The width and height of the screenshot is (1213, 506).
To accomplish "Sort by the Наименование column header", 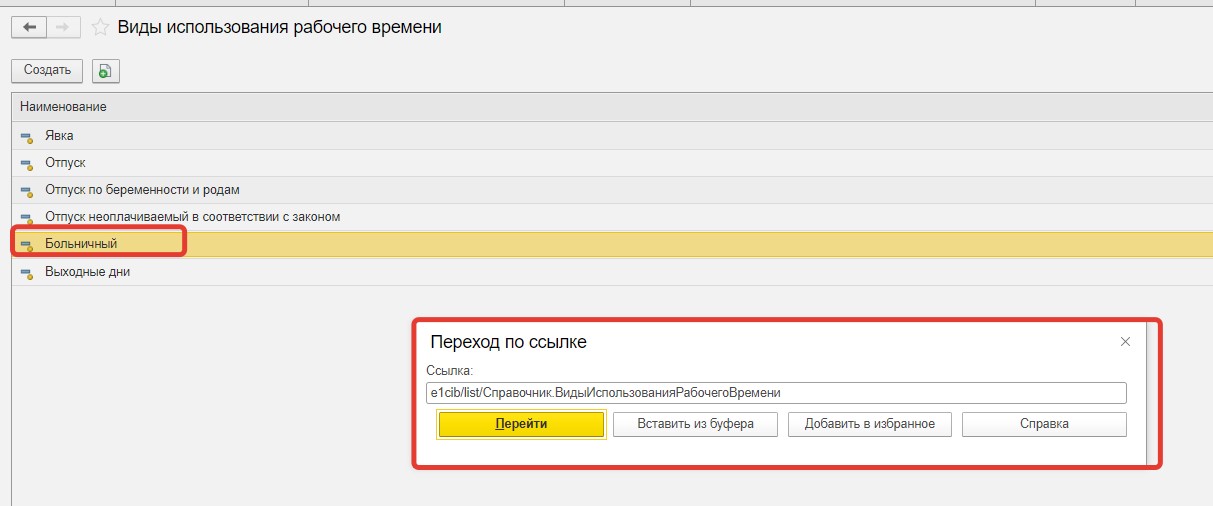I will 612,106.
